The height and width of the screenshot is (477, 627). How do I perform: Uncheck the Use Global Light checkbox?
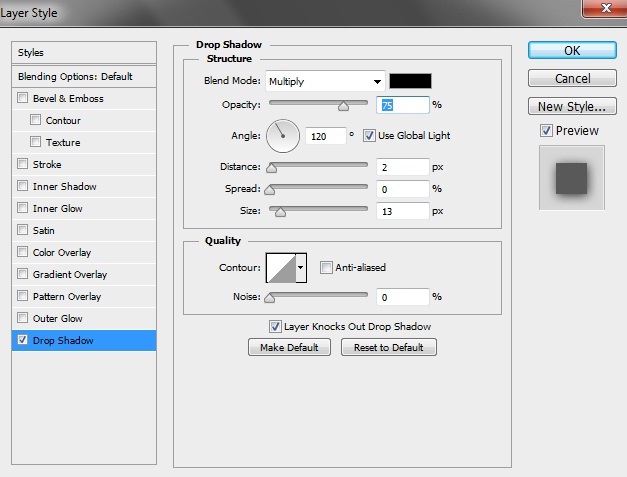(x=369, y=135)
